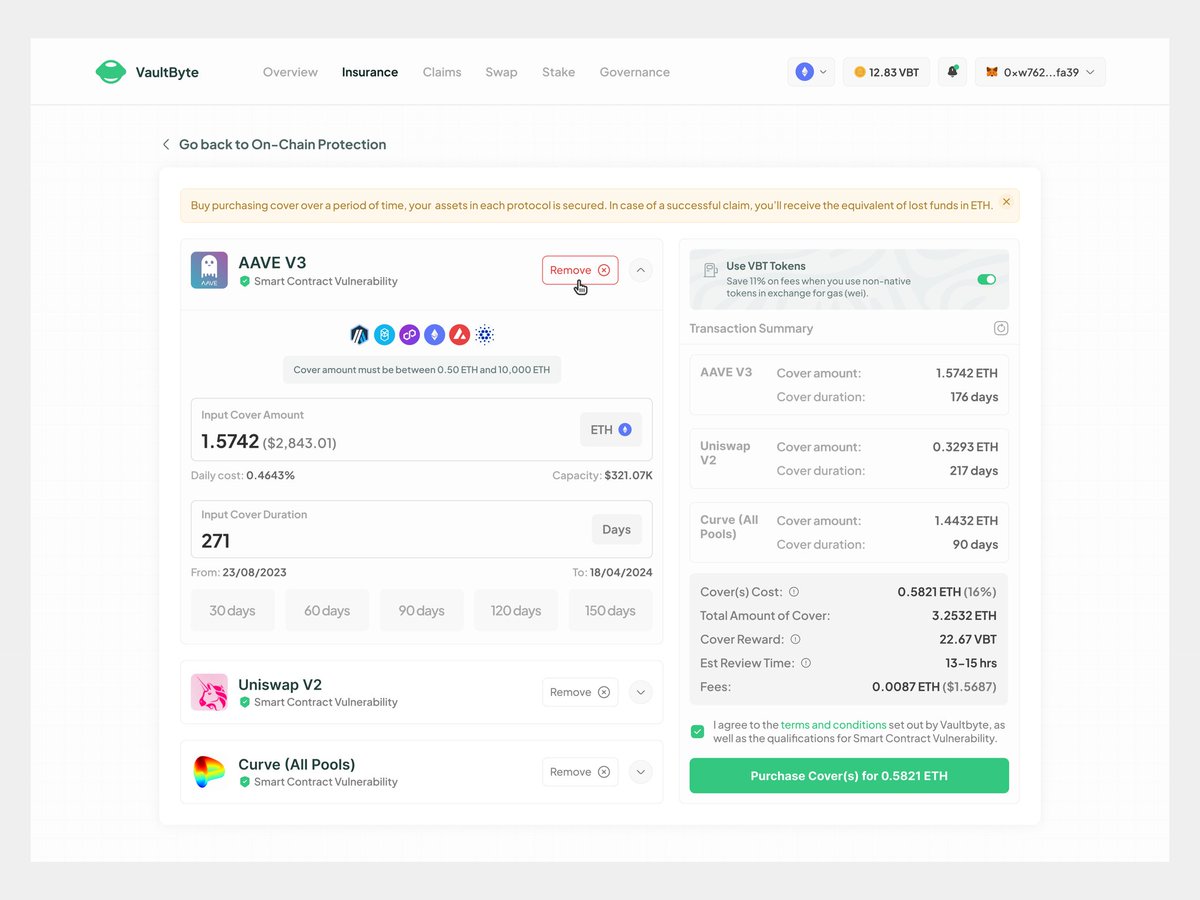Open the Days unit selector
This screenshot has width=1200, height=900.
point(616,530)
